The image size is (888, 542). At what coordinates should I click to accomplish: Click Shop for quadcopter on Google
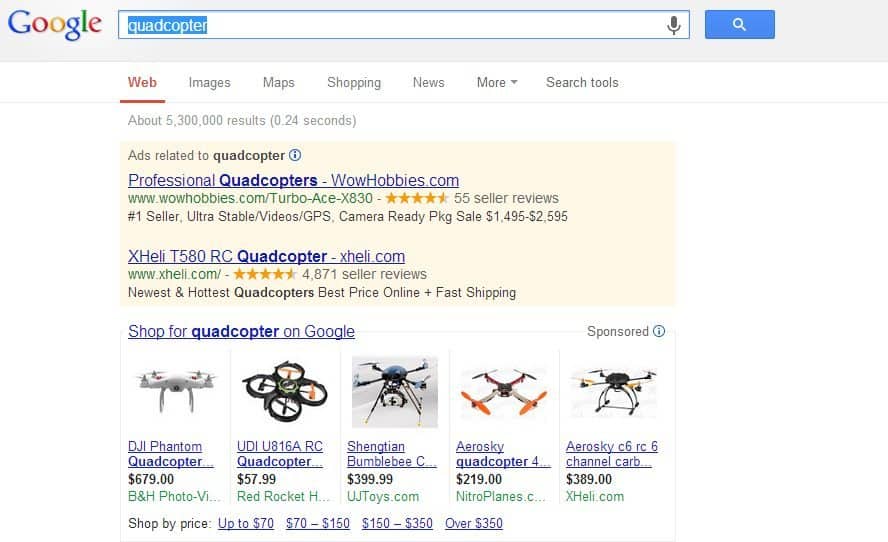tap(241, 331)
